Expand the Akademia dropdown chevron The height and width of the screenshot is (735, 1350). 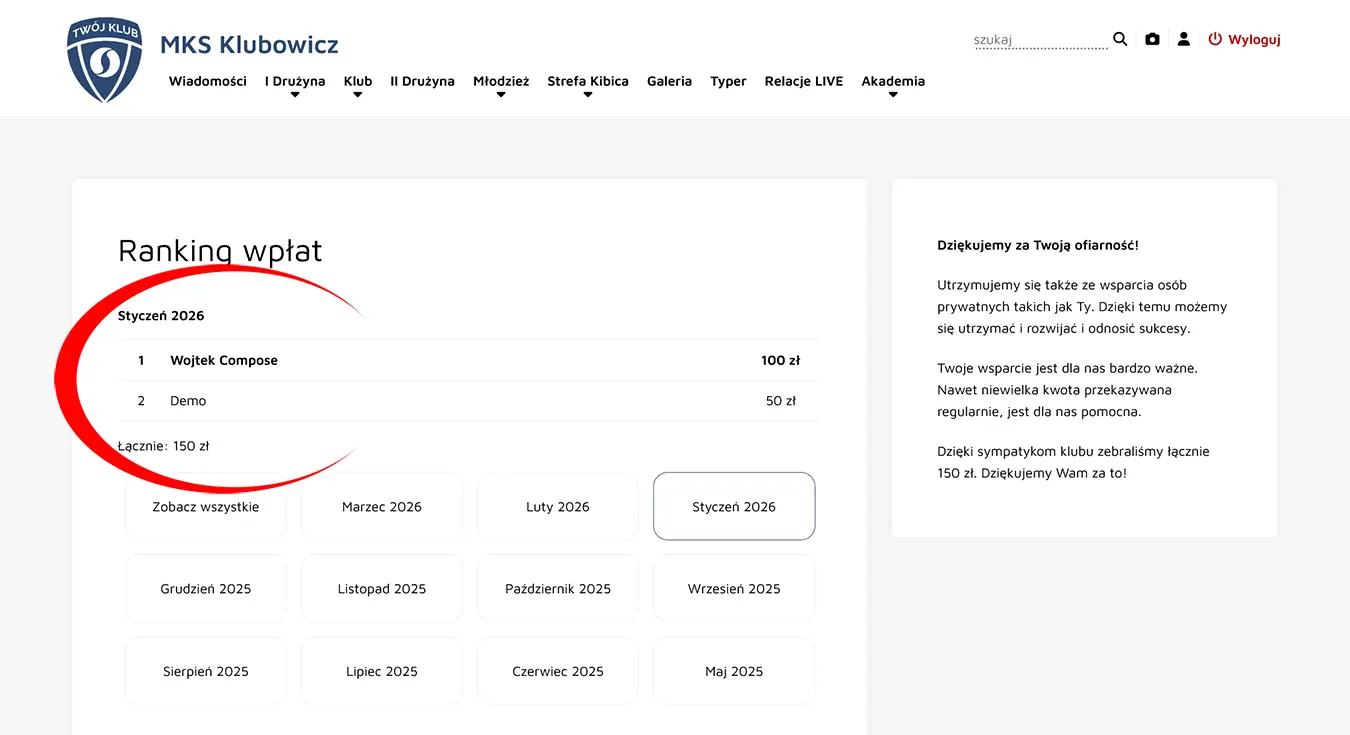coord(891,93)
